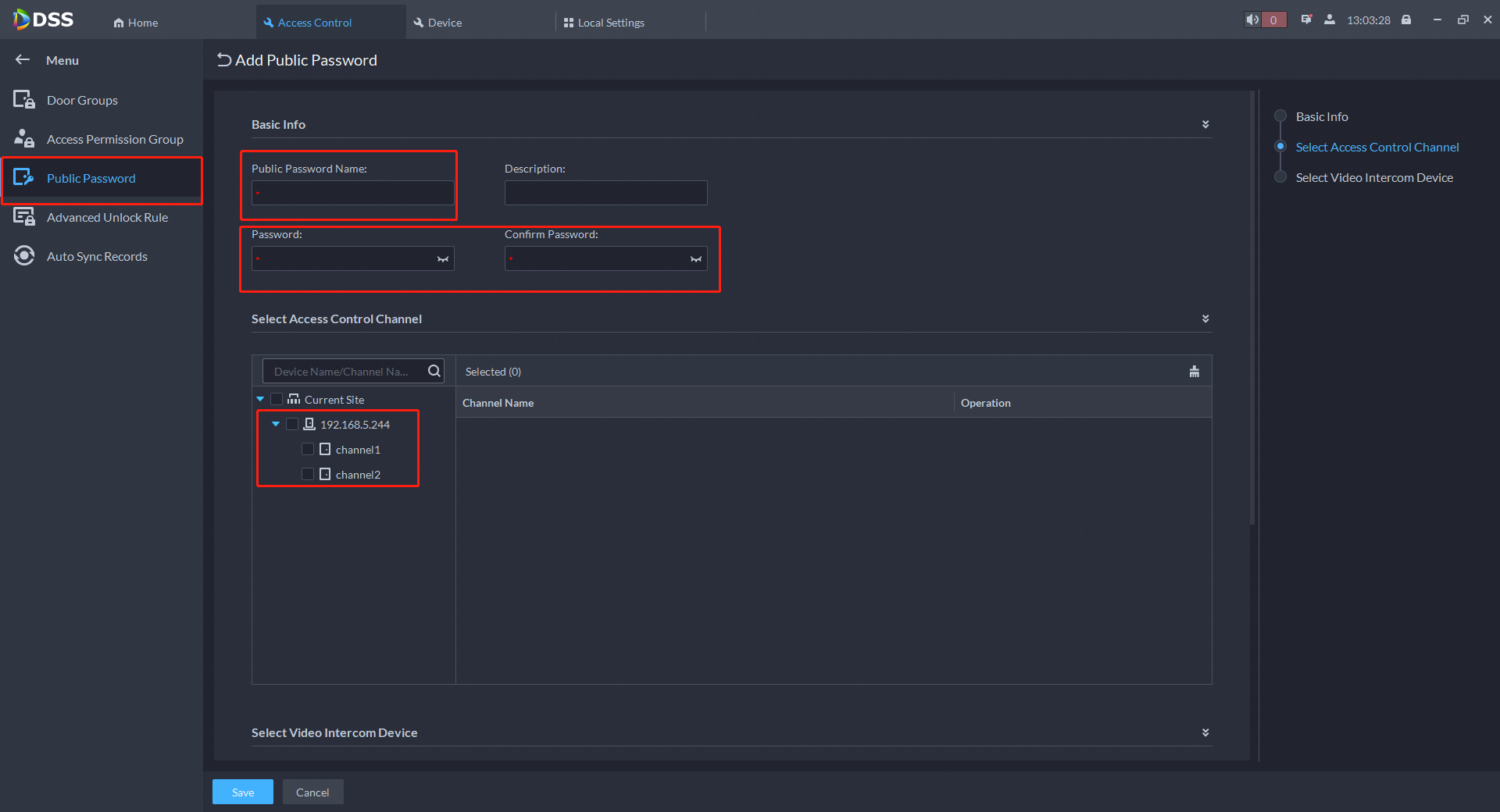
Task: Click the search magnifier in channel filter
Action: click(x=434, y=371)
